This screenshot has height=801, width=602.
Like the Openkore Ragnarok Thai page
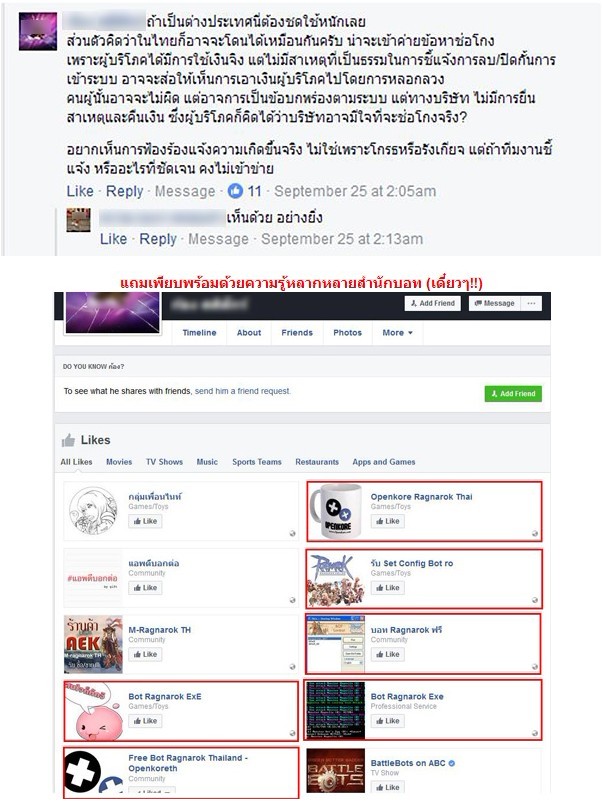[387, 521]
